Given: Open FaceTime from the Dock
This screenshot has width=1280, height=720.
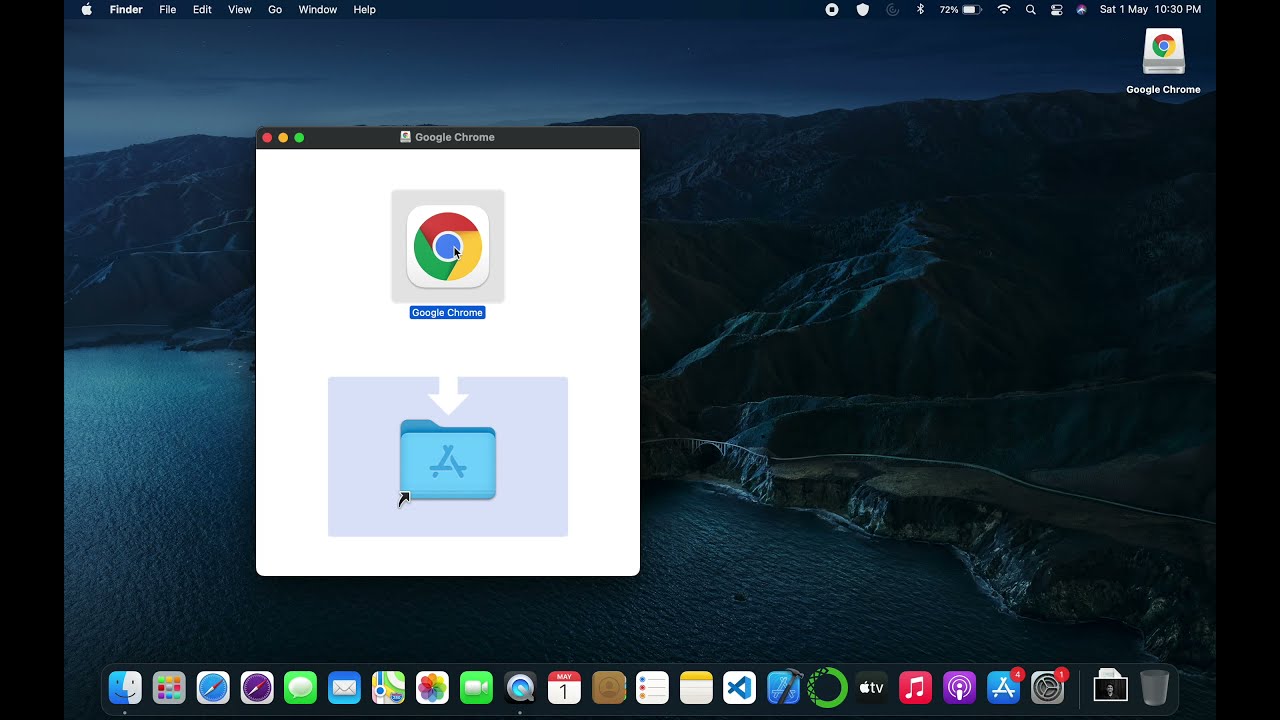Looking at the screenshot, I should pos(477,687).
